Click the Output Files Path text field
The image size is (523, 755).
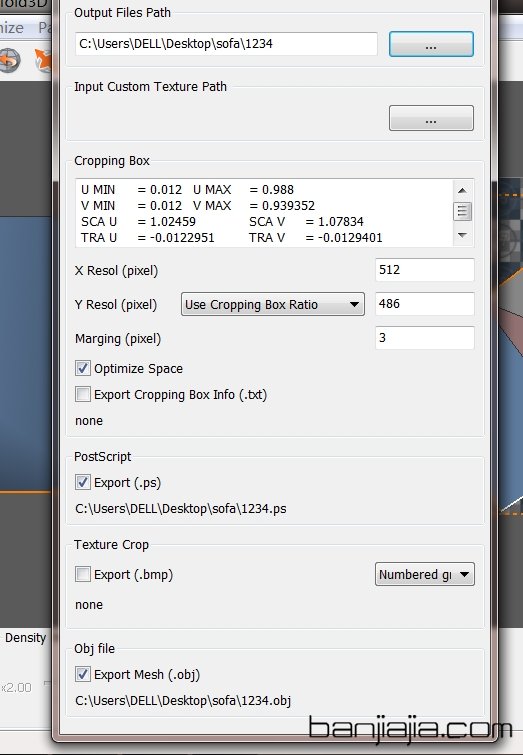(226, 44)
